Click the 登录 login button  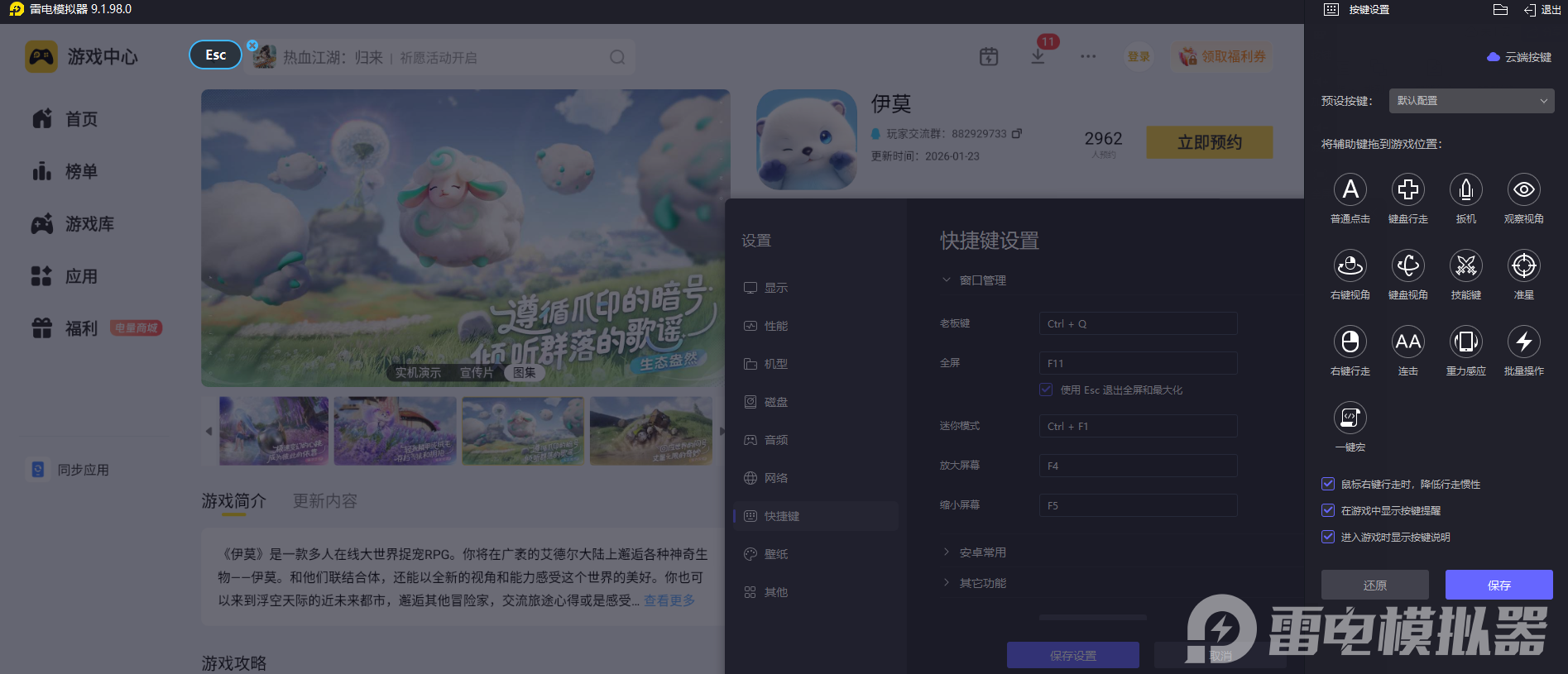[x=1139, y=56]
